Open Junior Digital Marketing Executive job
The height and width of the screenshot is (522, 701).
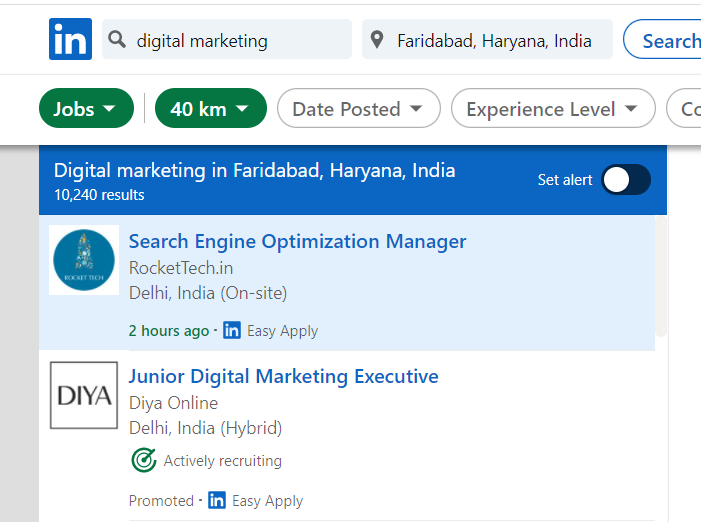point(283,376)
